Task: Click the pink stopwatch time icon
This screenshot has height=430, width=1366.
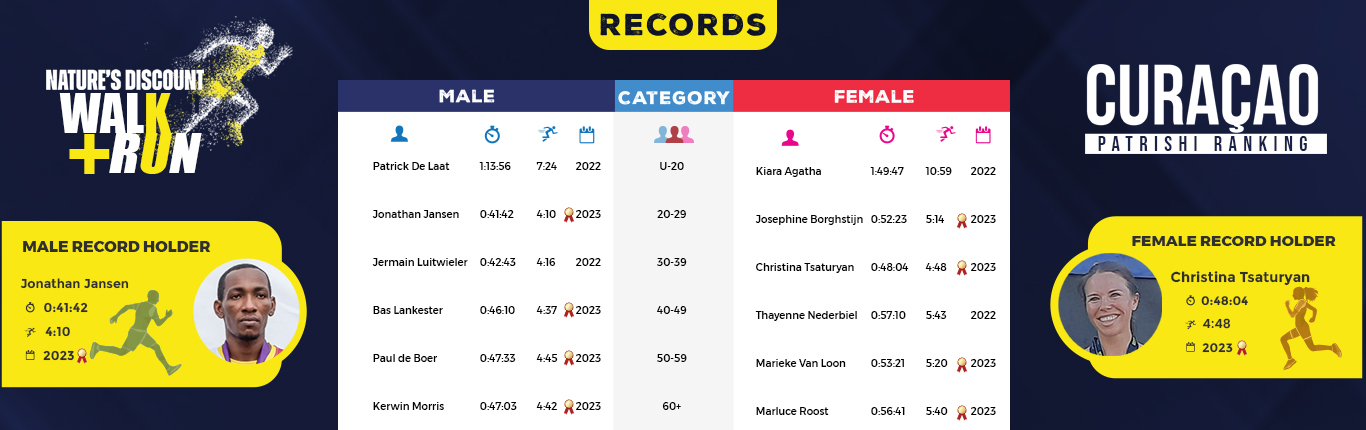Action: (x=887, y=134)
